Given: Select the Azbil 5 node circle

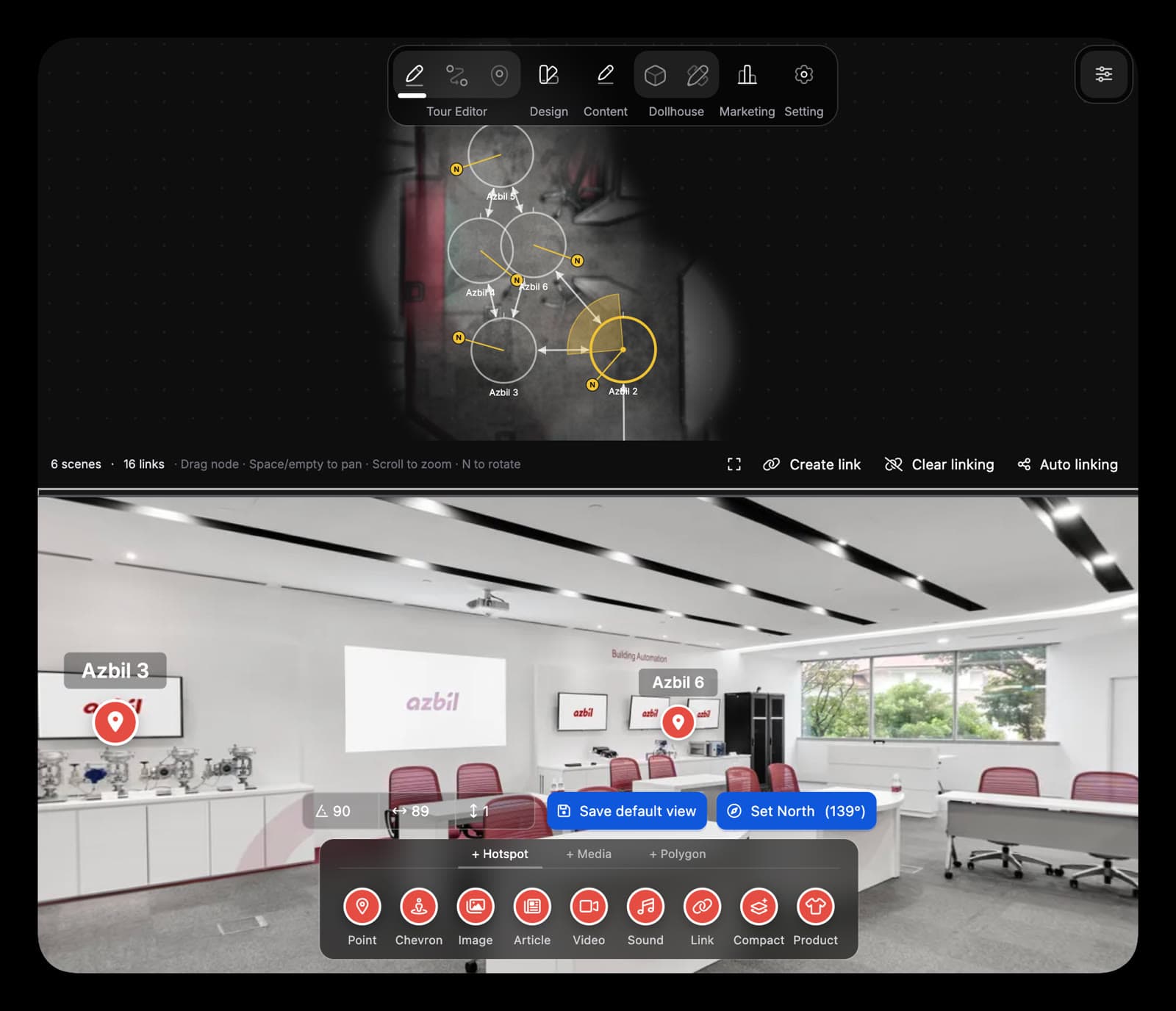Looking at the screenshot, I should (x=501, y=154).
